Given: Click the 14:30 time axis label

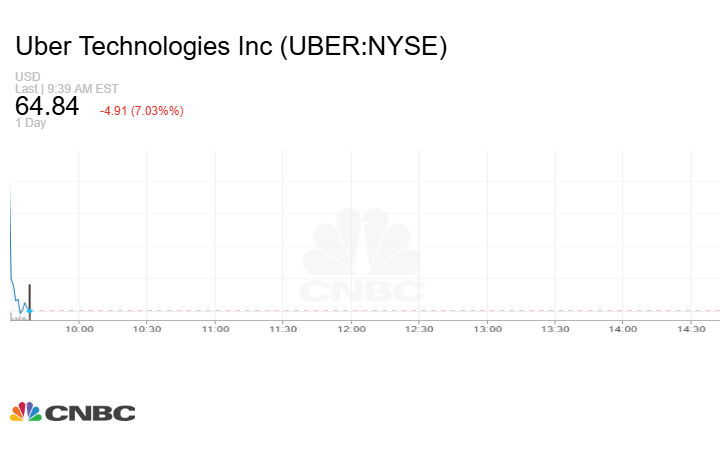Looking at the screenshot, I should click(x=690, y=328).
